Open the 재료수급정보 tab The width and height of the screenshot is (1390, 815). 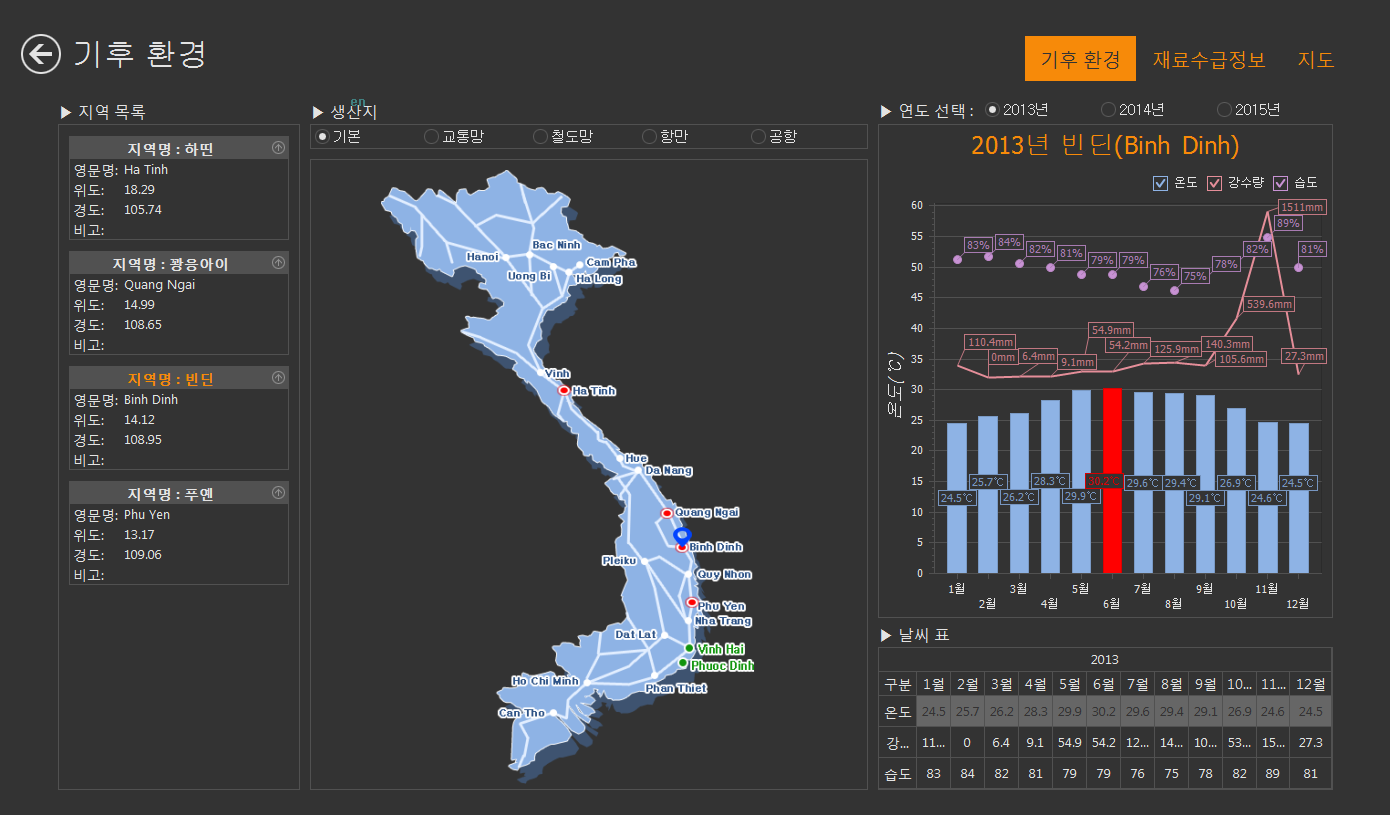(x=1209, y=59)
